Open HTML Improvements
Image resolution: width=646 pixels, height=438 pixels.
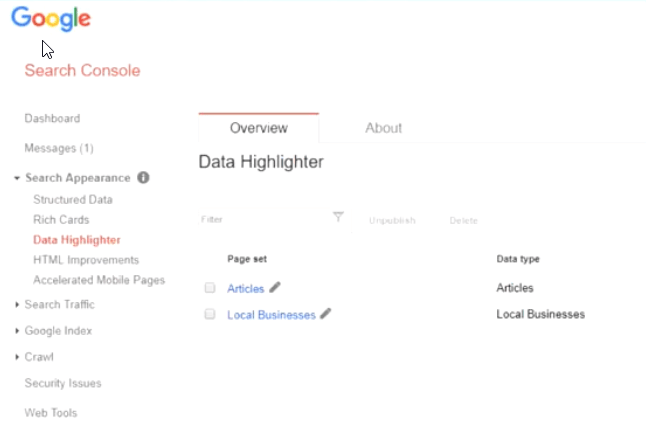86,260
